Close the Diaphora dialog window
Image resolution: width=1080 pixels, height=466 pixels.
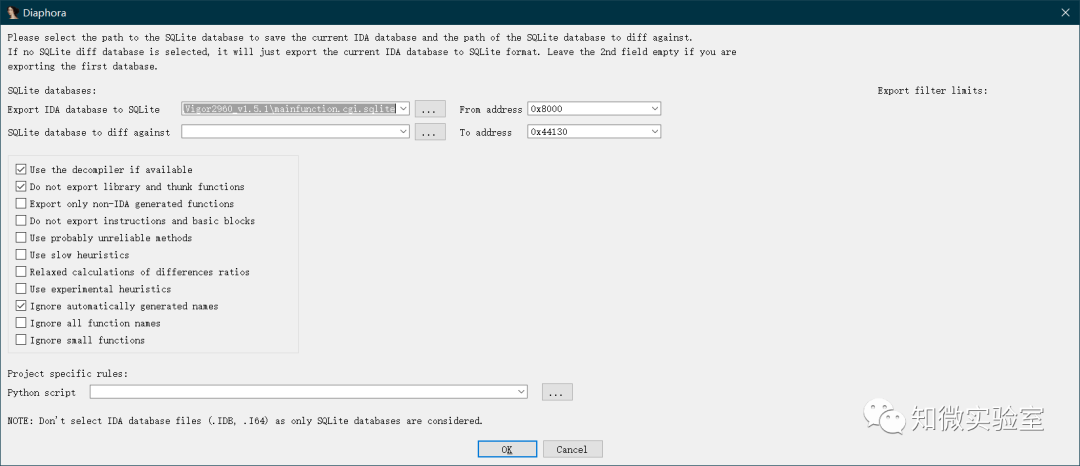1064,12
